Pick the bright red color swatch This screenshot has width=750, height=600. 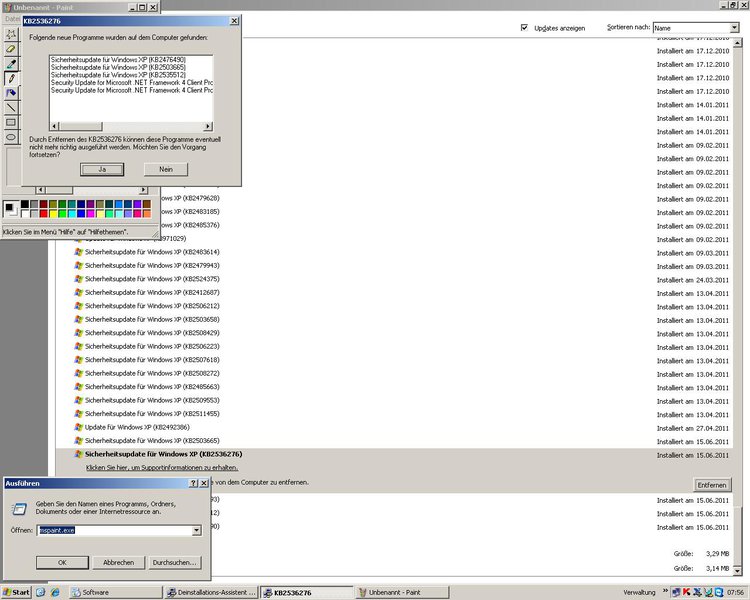[x=44, y=213]
